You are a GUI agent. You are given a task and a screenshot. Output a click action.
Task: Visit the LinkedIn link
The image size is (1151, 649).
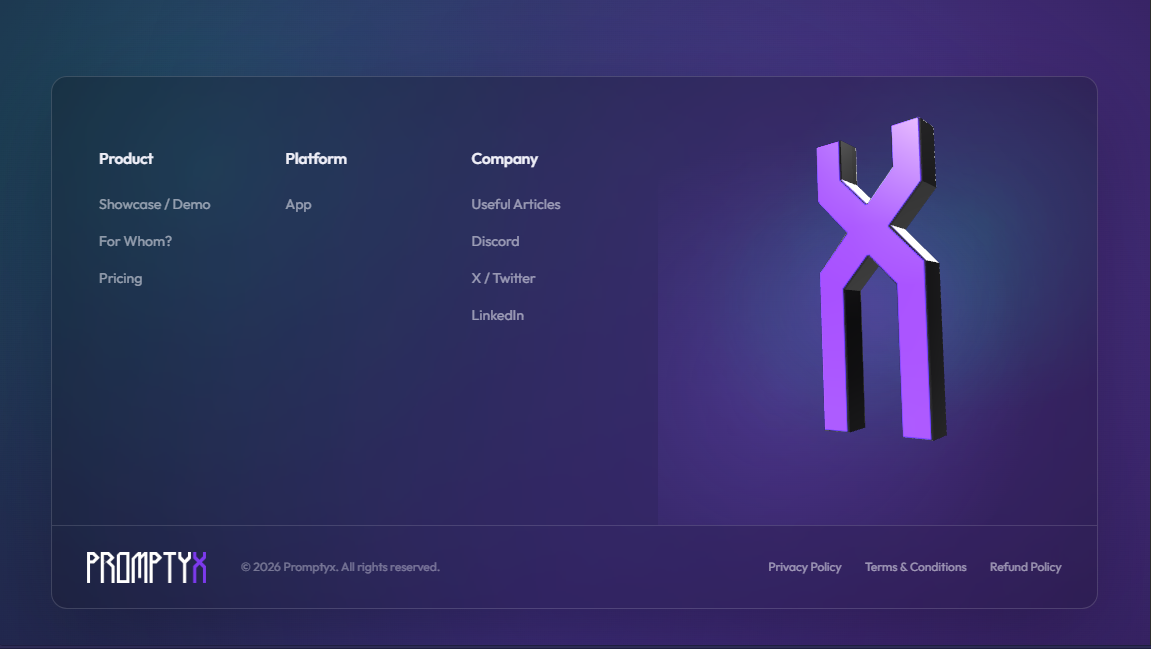tap(497, 315)
